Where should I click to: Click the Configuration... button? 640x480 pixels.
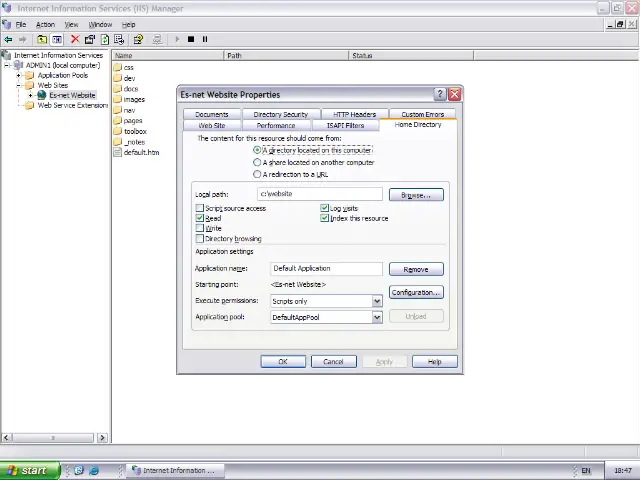point(415,292)
